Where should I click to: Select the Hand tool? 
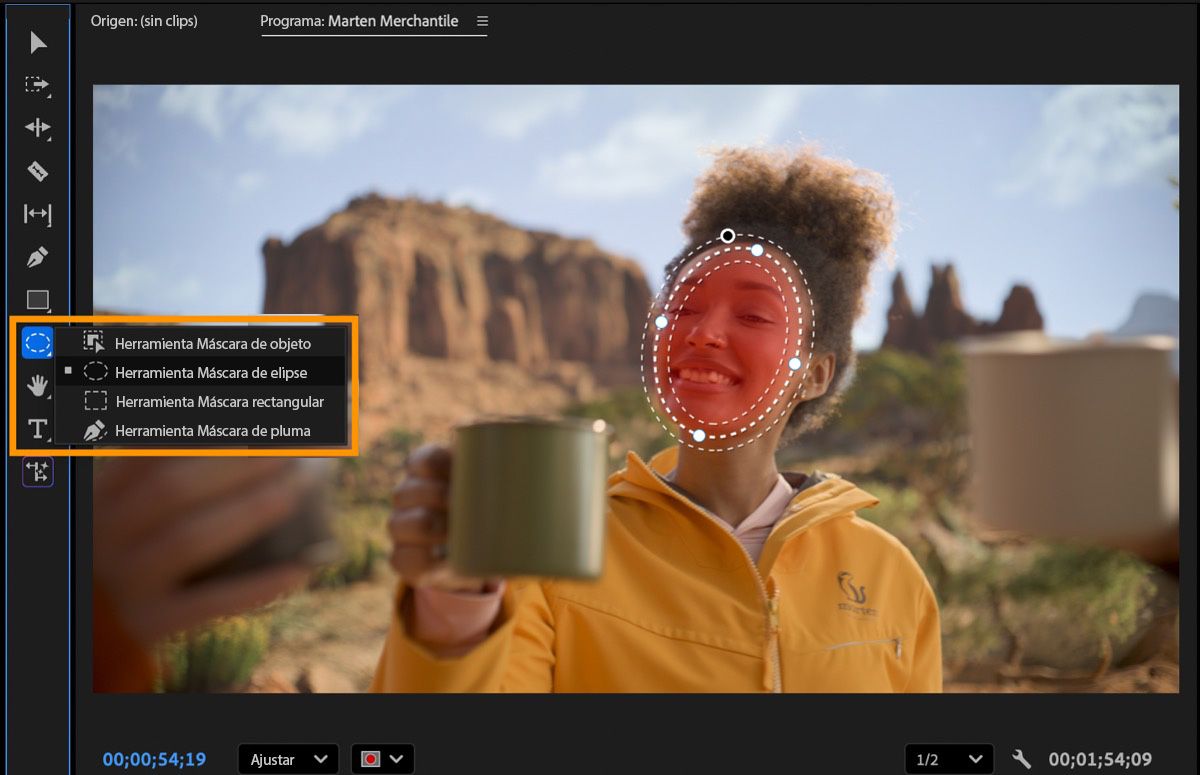click(38, 385)
